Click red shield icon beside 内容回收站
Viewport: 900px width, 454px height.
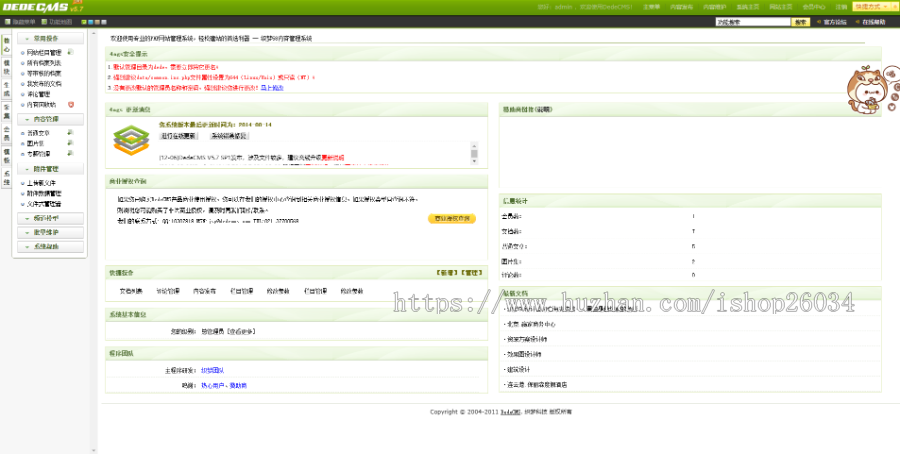(71, 104)
